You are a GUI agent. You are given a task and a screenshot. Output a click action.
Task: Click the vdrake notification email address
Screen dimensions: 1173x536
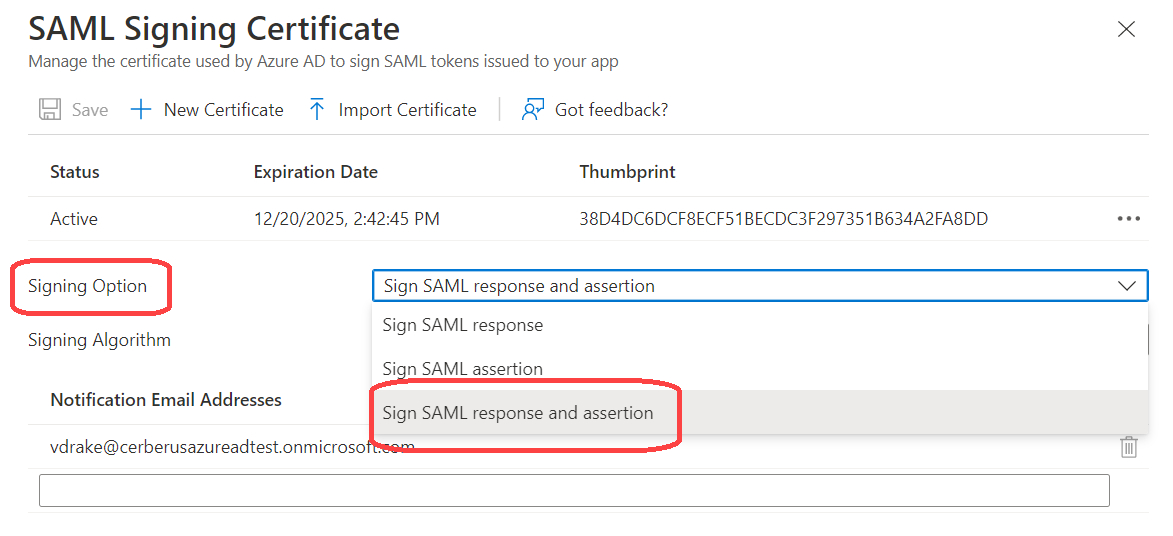coord(232,447)
